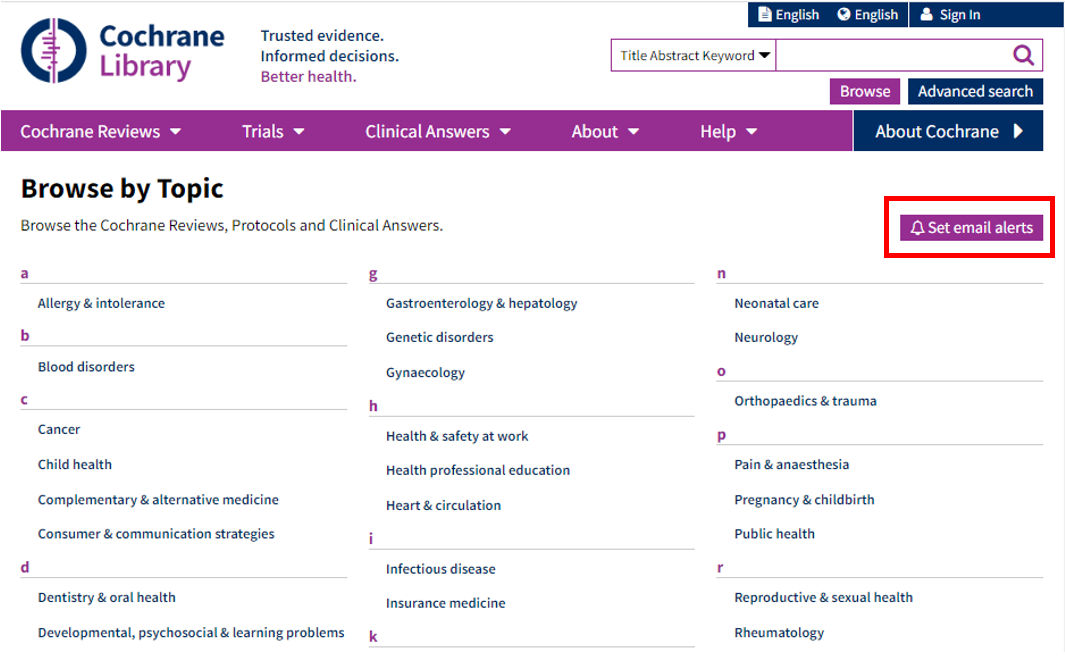Click the person icon beside Sign In
This screenshot has width=1065, height=665.
pyautogui.click(x=925, y=14)
